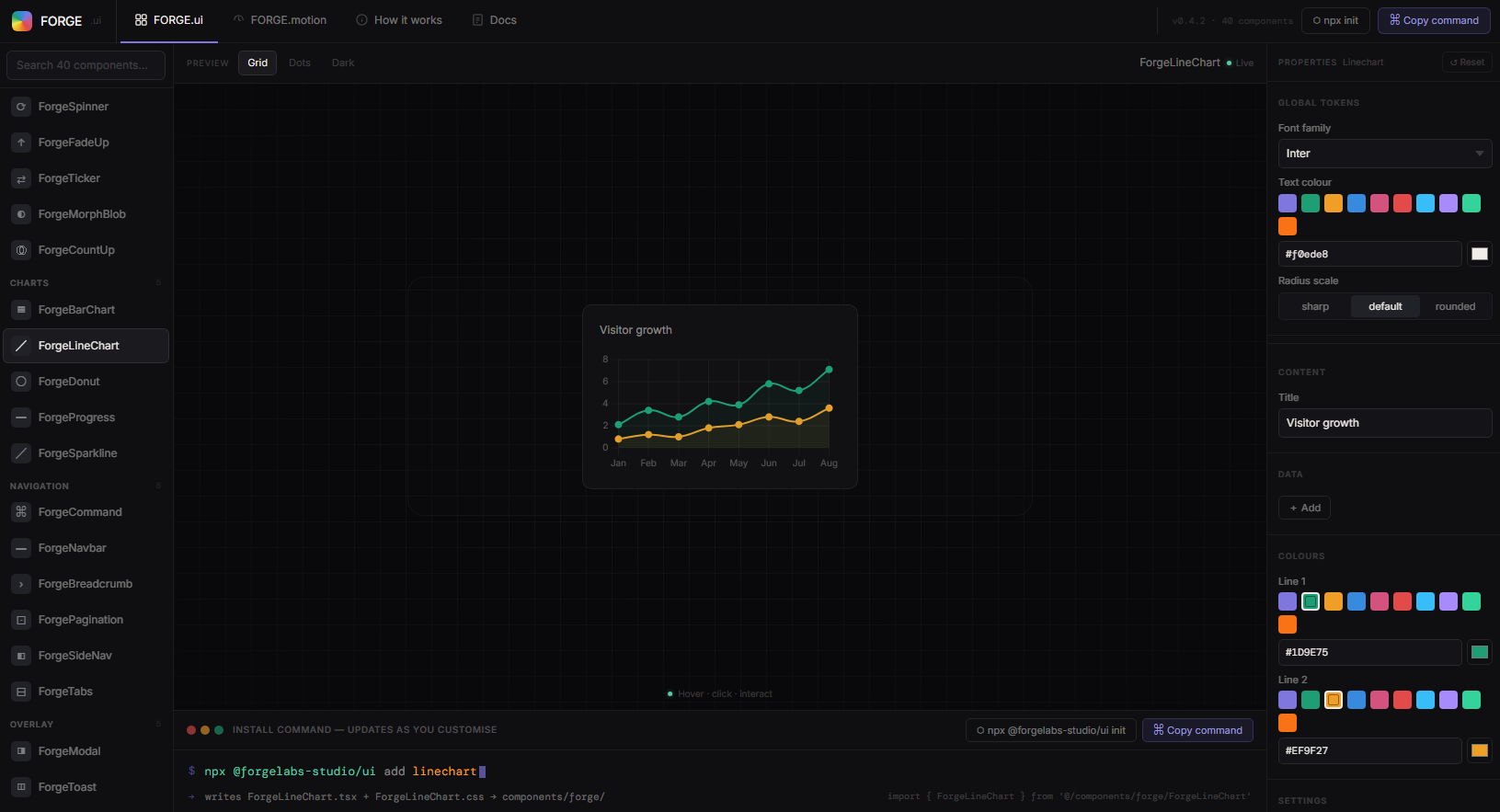Open the Font family Inter dropdown

pos(1385,154)
